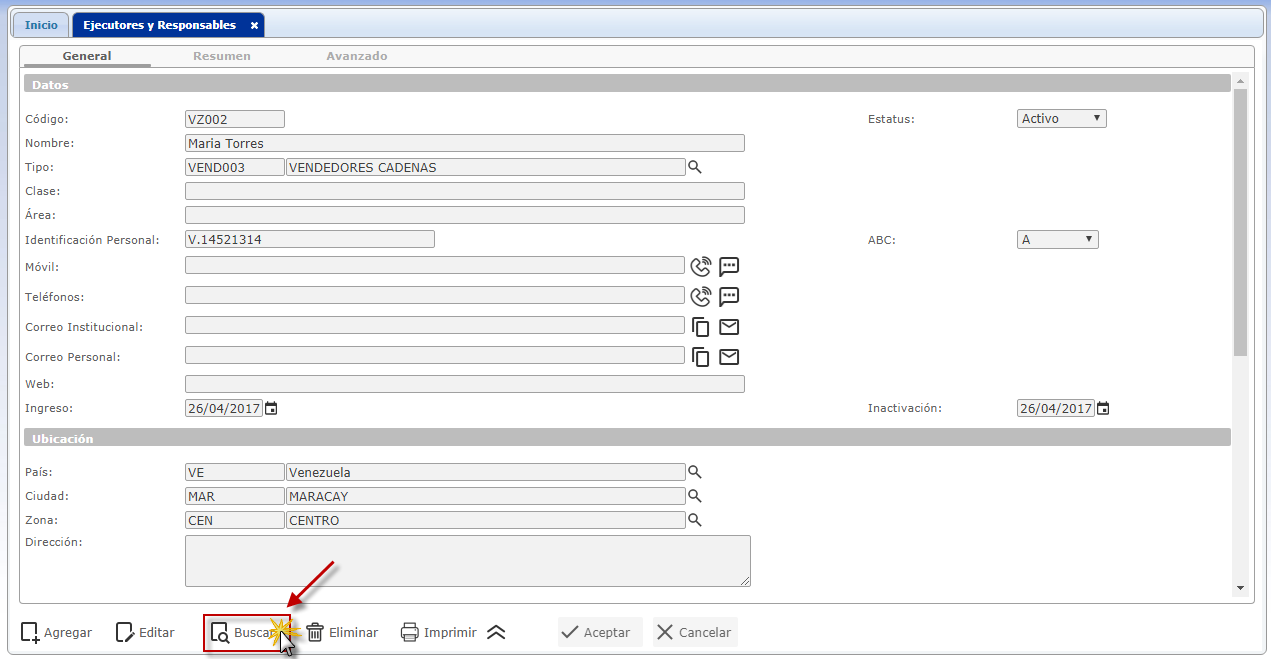Click the empty Clase field
The image size is (1271, 659).
[x=465, y=191]
